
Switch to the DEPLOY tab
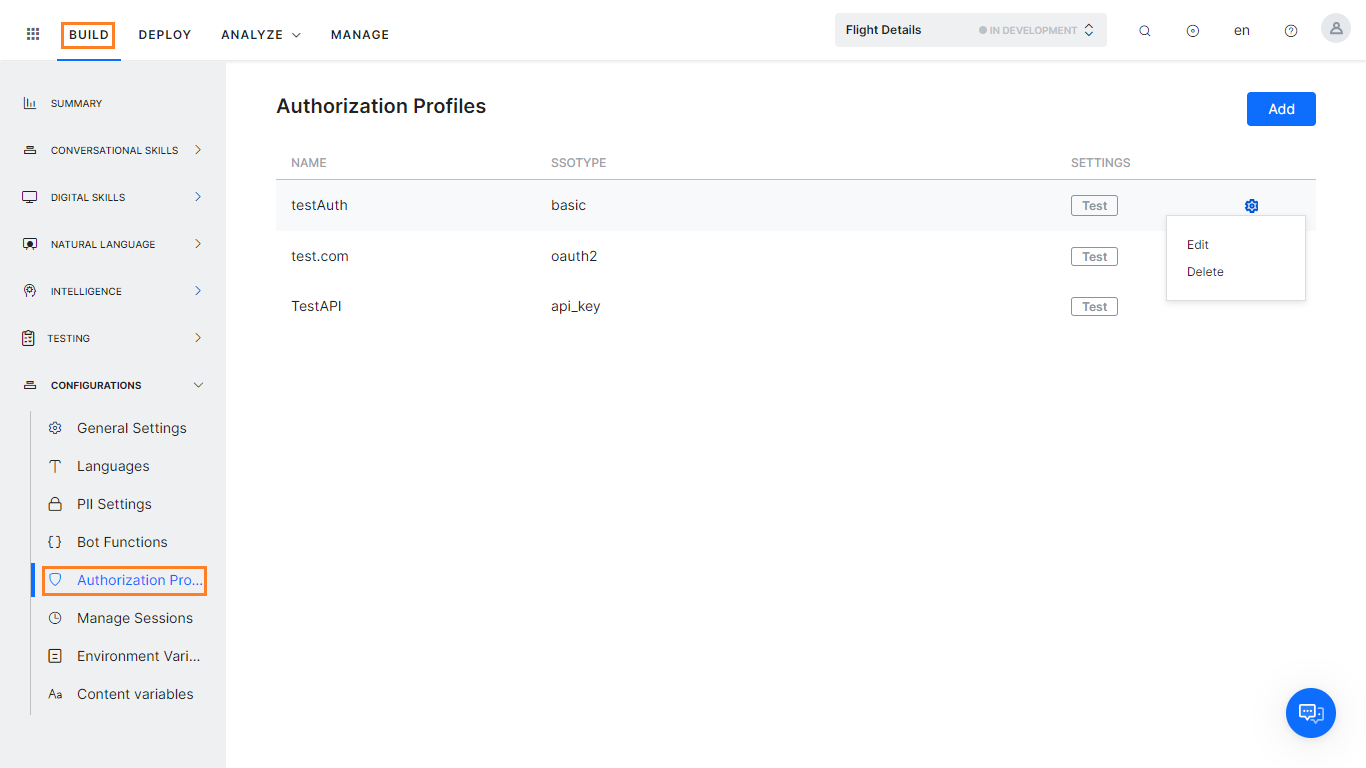click(x=164, y=34)
